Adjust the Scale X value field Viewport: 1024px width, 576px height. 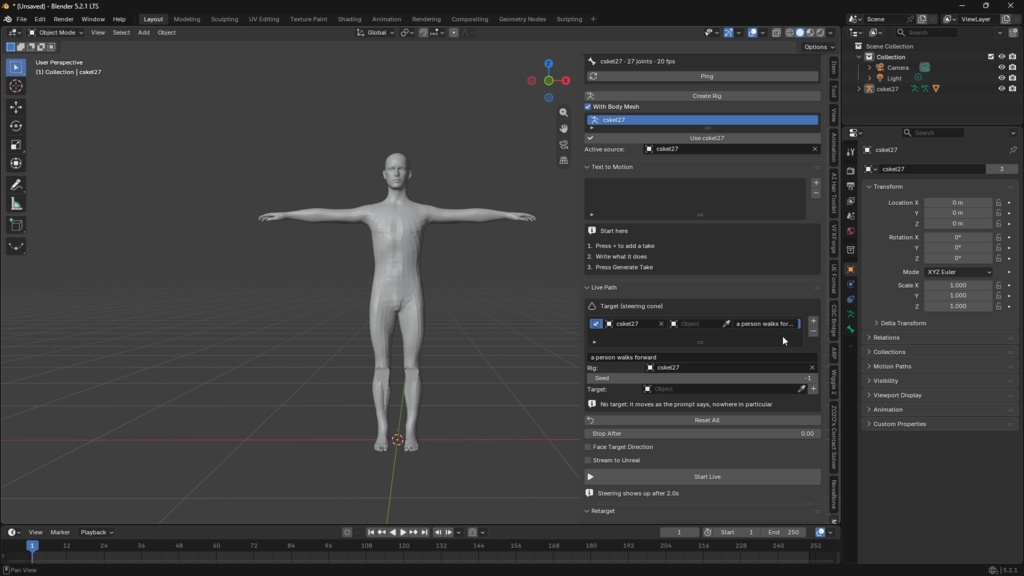[x=958, y=285]
